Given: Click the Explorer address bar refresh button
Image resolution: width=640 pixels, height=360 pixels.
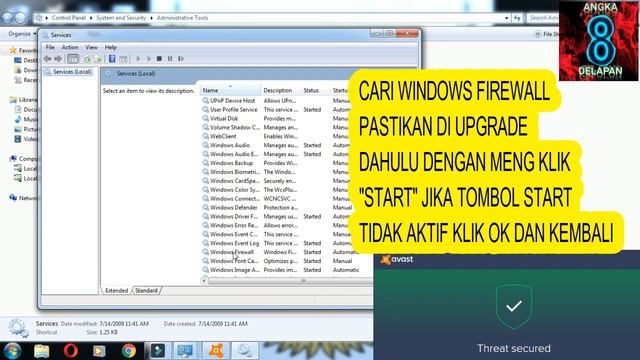Looking at the screenshot, I should [517, 18].
